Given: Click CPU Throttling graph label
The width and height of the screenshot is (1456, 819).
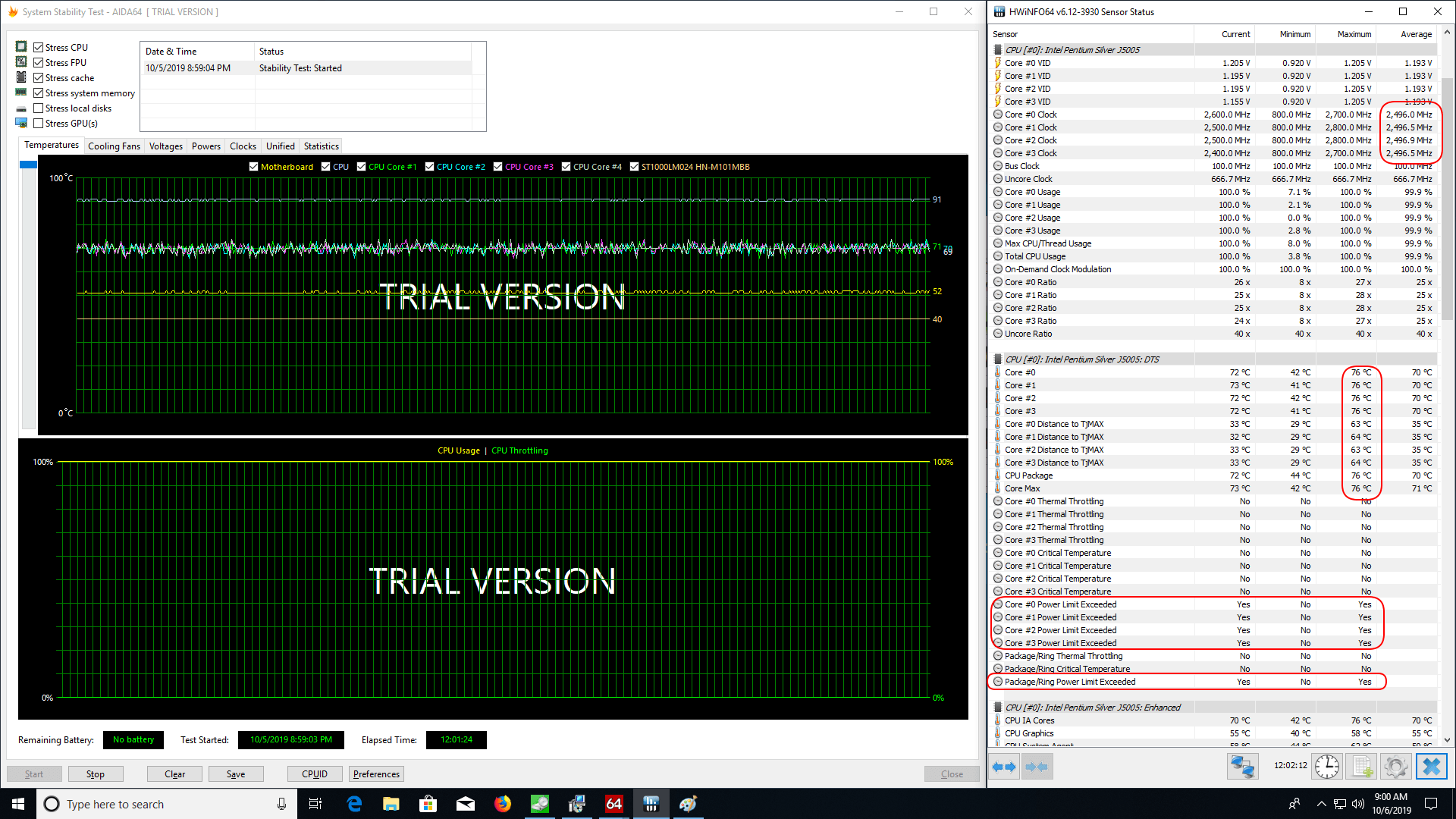Looking at the screenshot, I should tap(519, 450).
